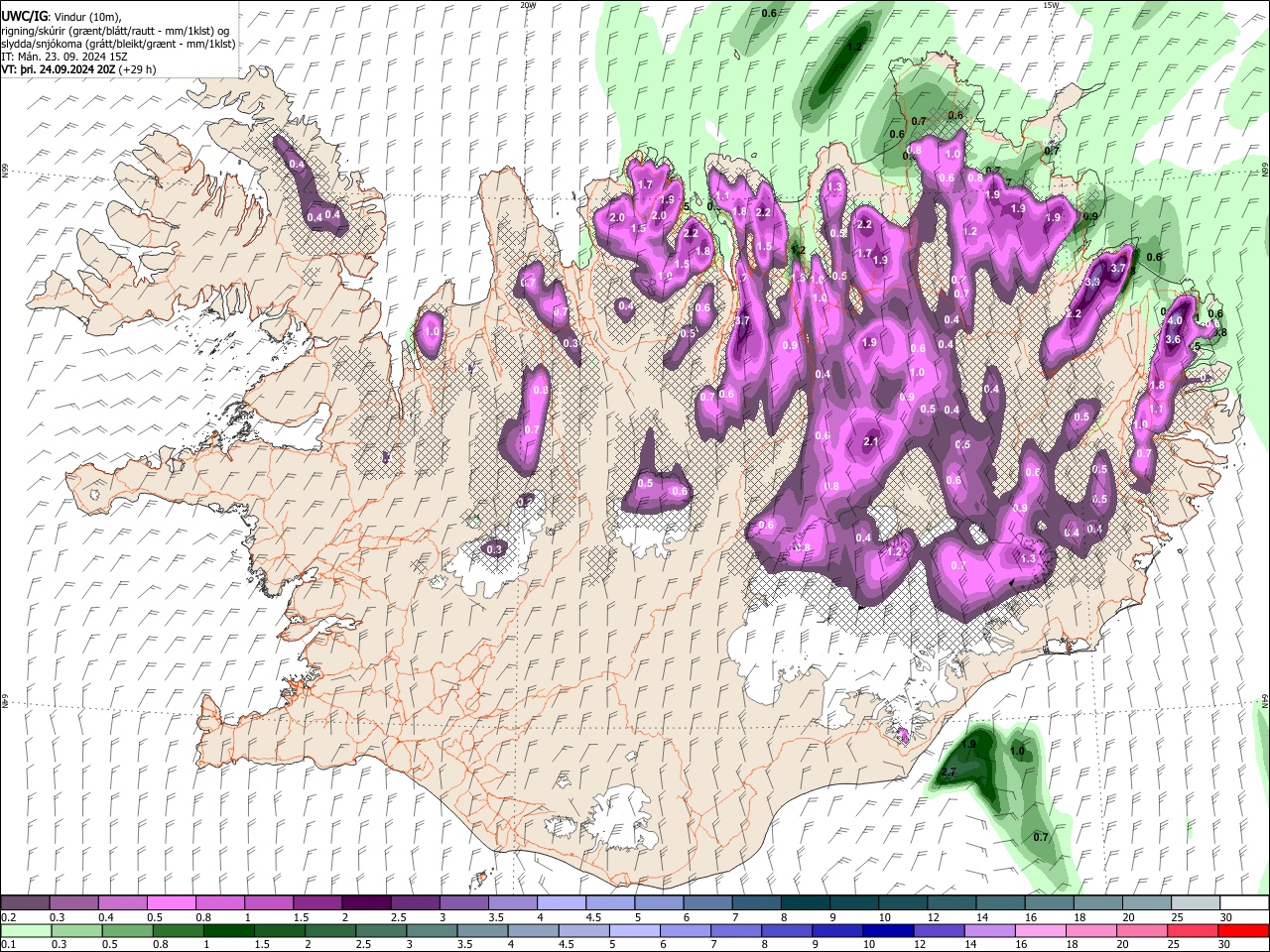Click the UWC/IG title text
Viewport: 1270px width, 952px height.
coord(23,16)
